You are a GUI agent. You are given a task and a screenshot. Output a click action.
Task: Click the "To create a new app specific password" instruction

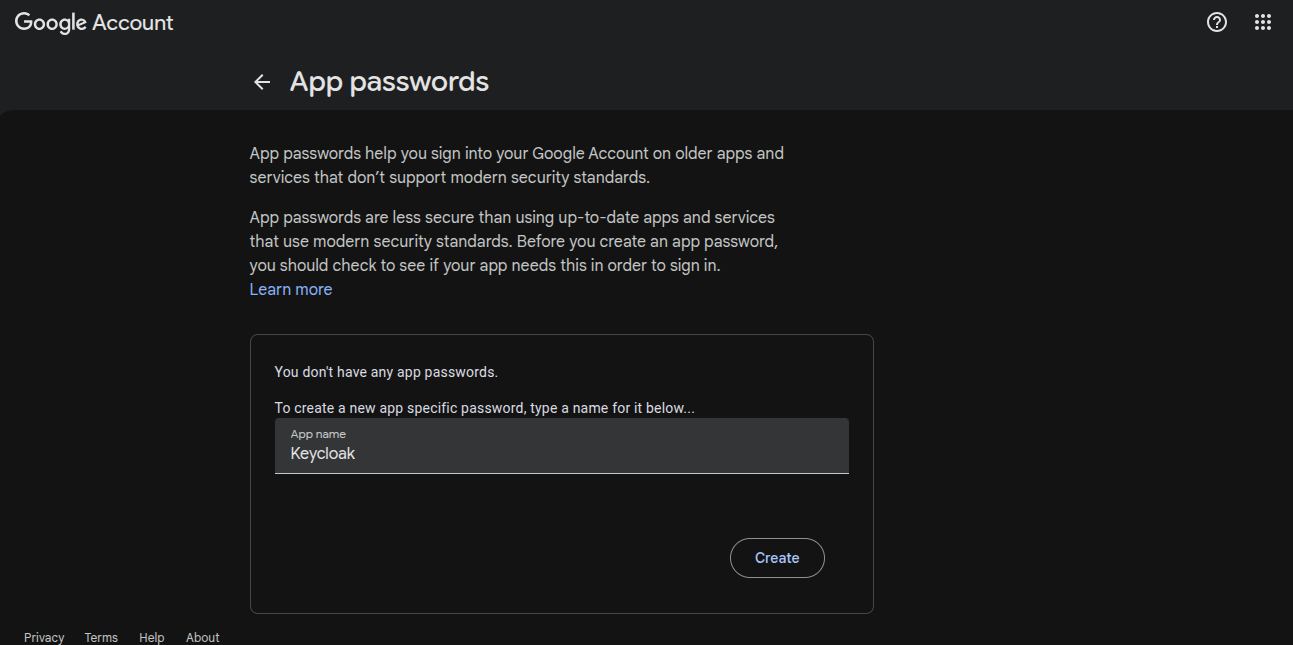tap(484, 408)
